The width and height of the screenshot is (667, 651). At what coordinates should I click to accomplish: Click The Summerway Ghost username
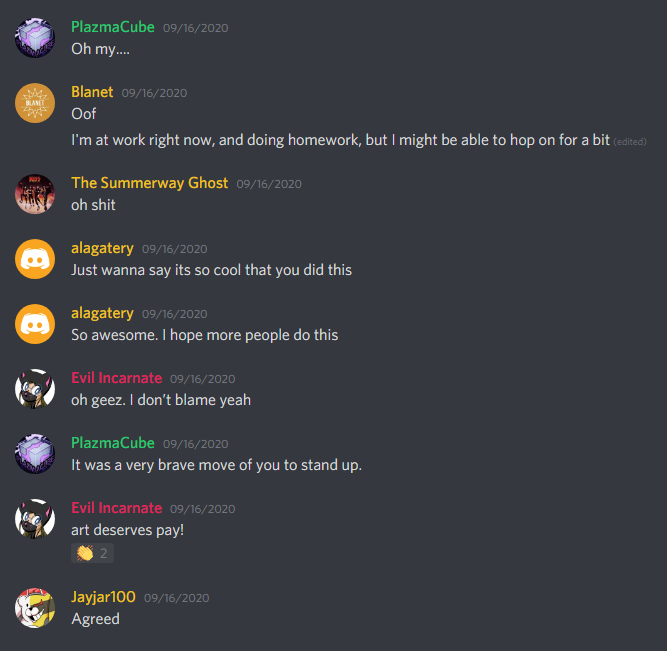149,183
